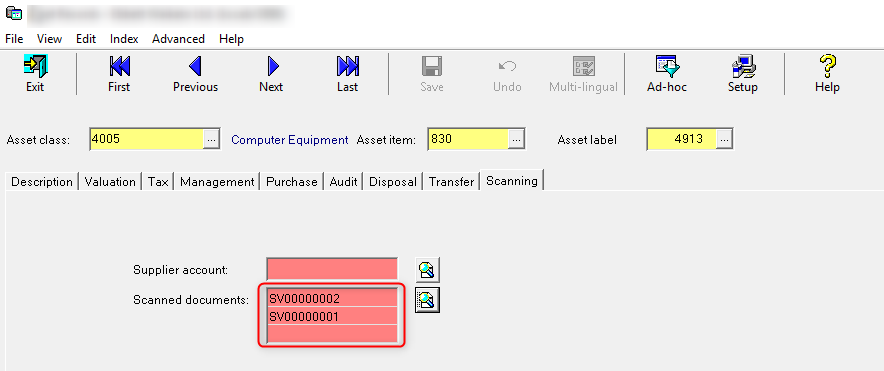884x371 pixels.
Task: Click the Scanned documents label
Action: point(191,300)
